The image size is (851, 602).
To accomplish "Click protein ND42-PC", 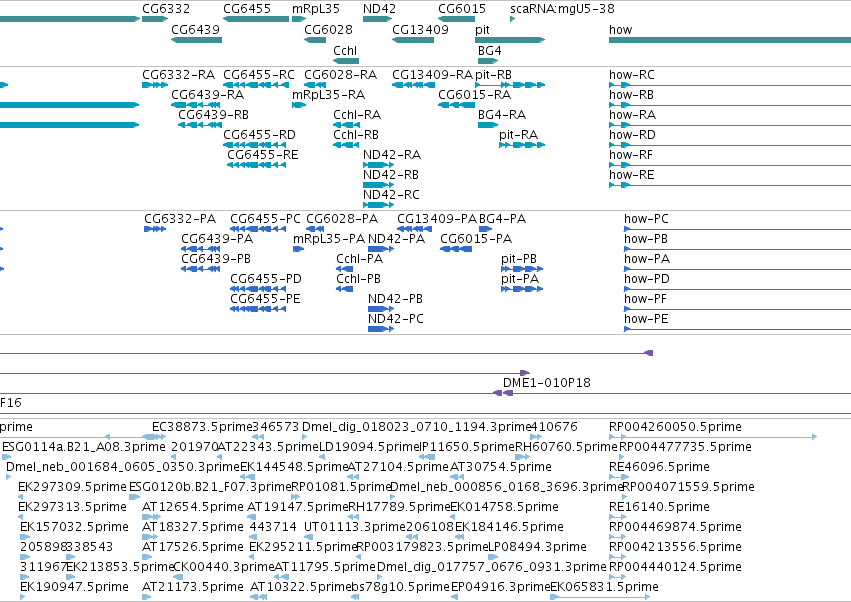I will click(x=396, y=319).
